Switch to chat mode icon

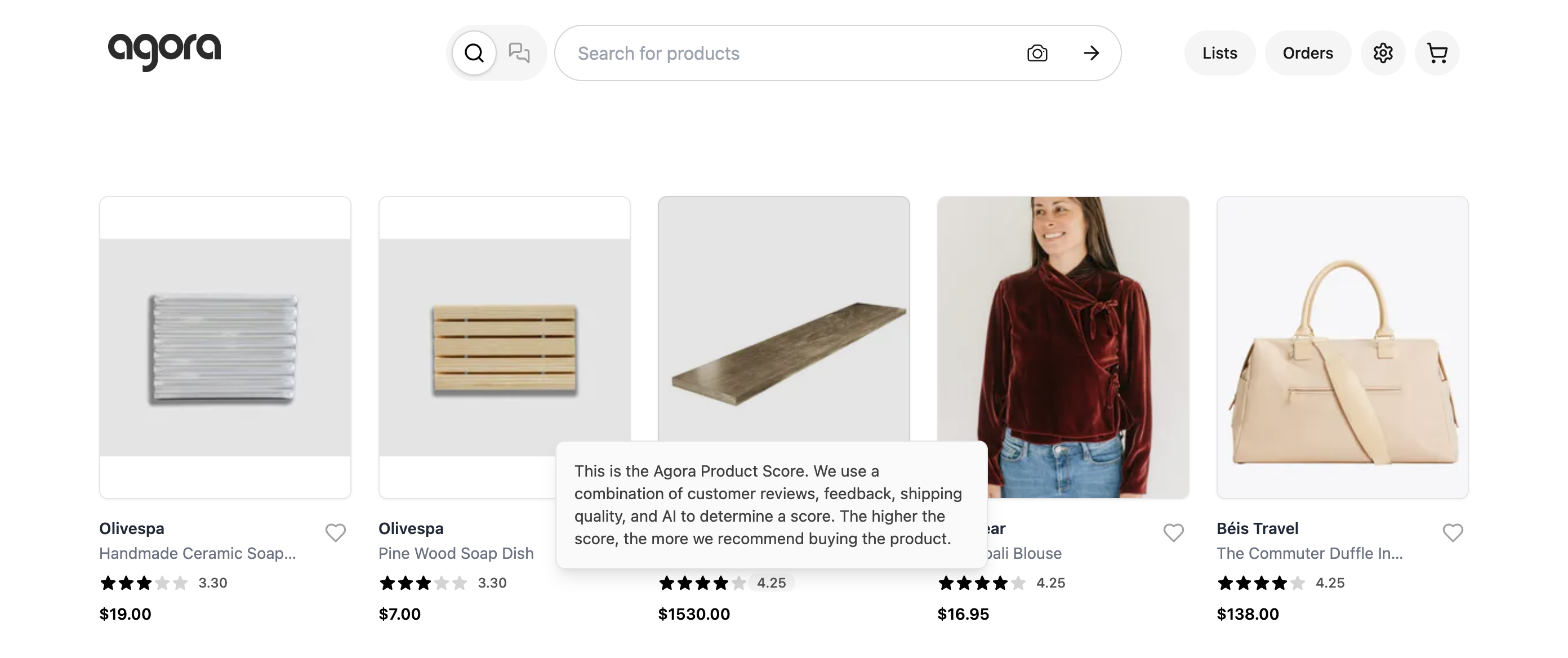point(519,54)
